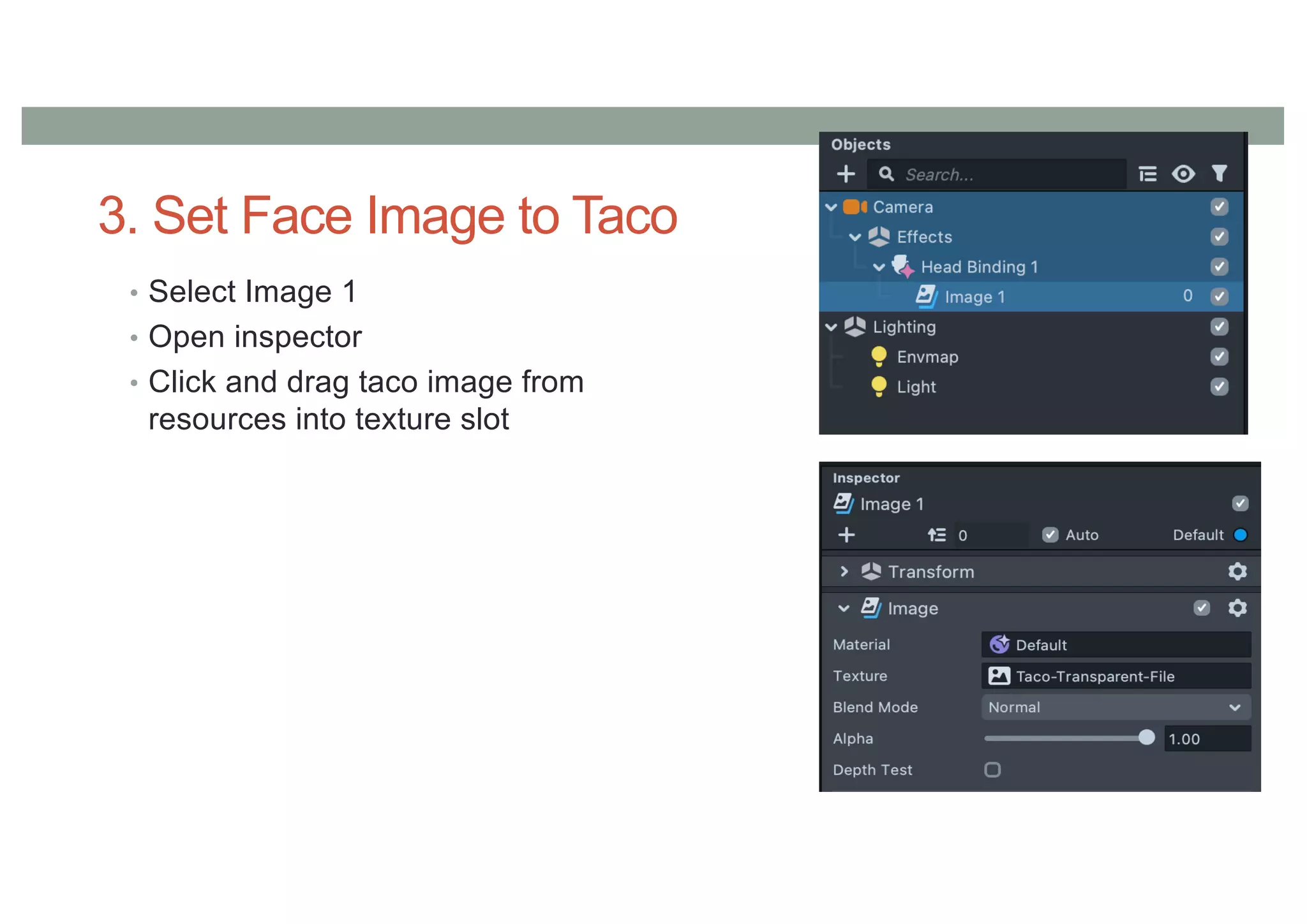Open the Blend Mode Normal dropdown

point(1116,707)
